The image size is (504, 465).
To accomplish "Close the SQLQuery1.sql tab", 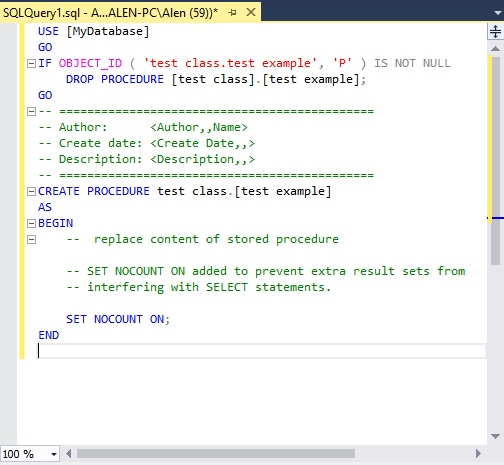I will [251, 12].
